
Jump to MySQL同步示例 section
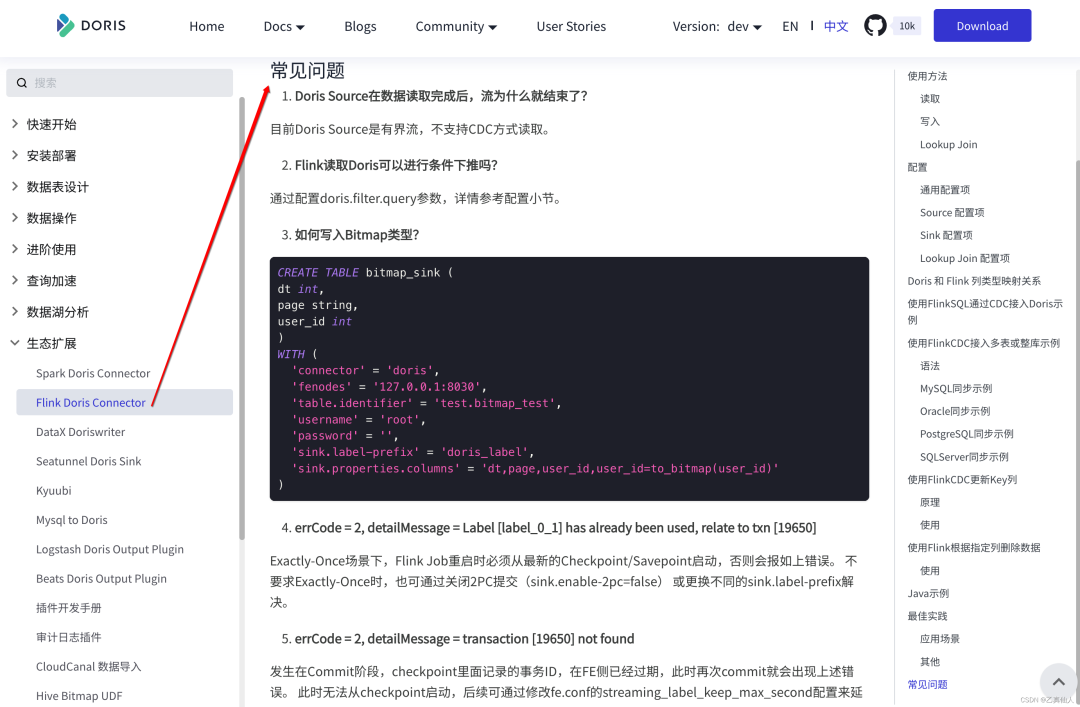coord(956,388)
